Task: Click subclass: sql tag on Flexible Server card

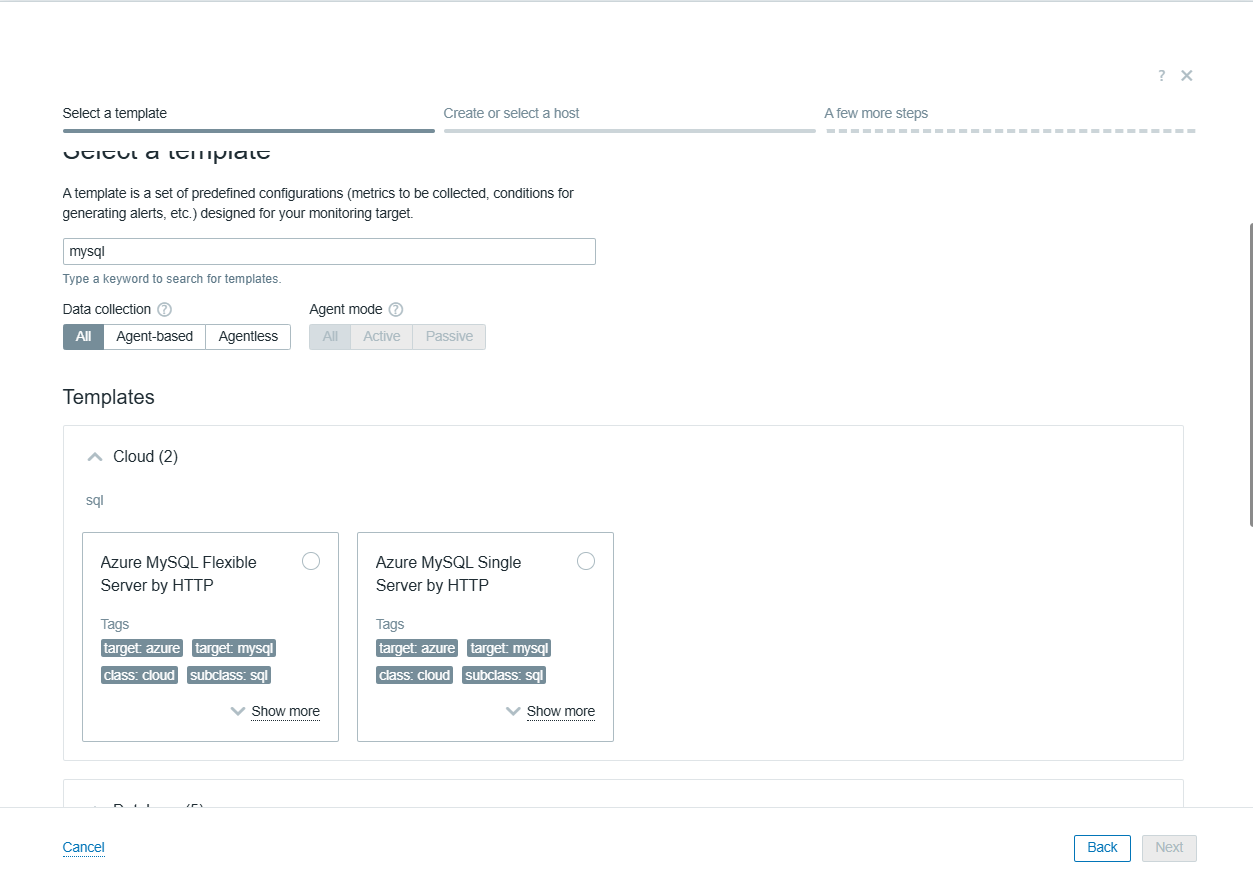Action: [229, 676]
